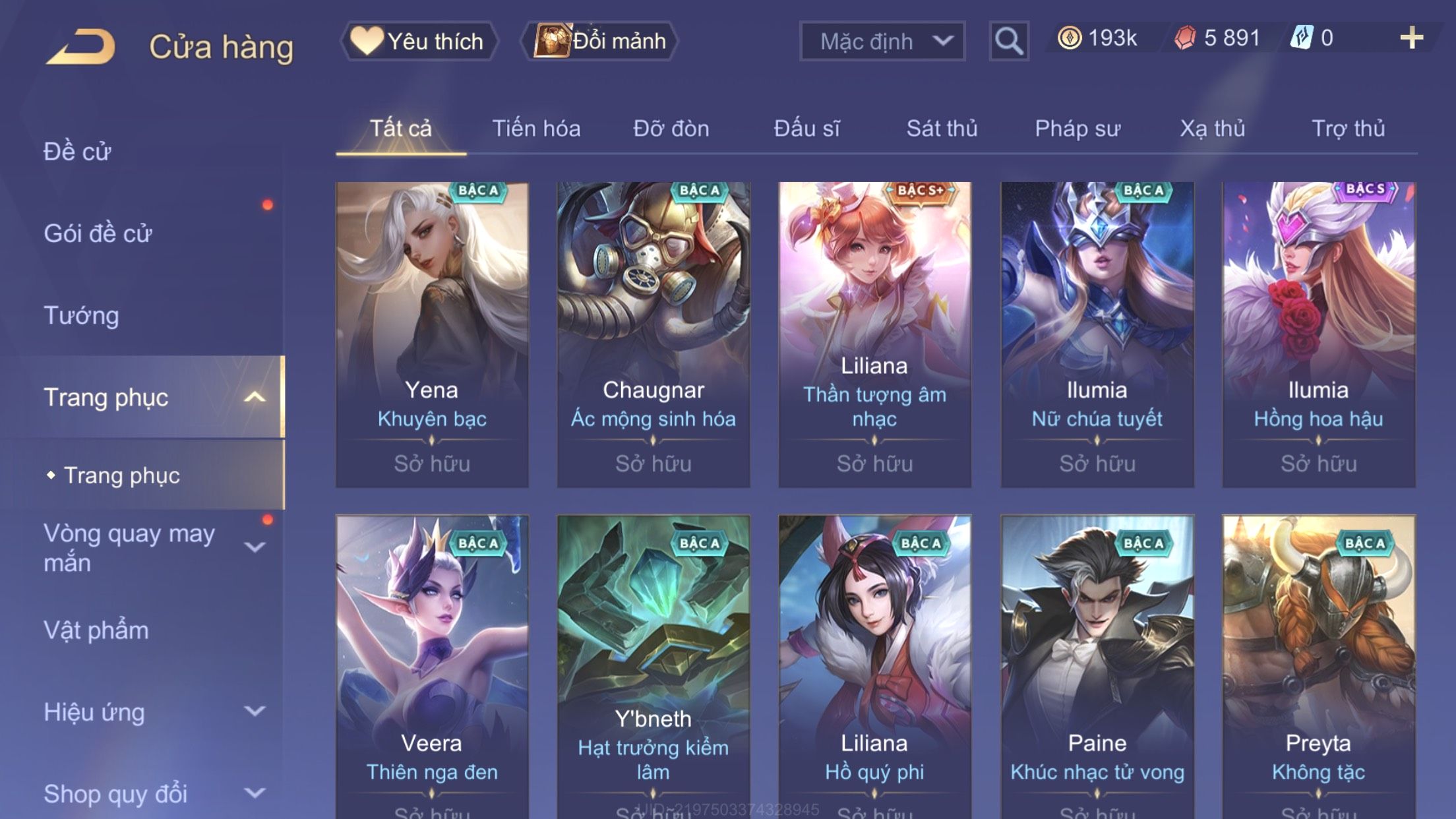
Task: Click the blue ticket voucher icon
Action: [x=1302, y=38]
